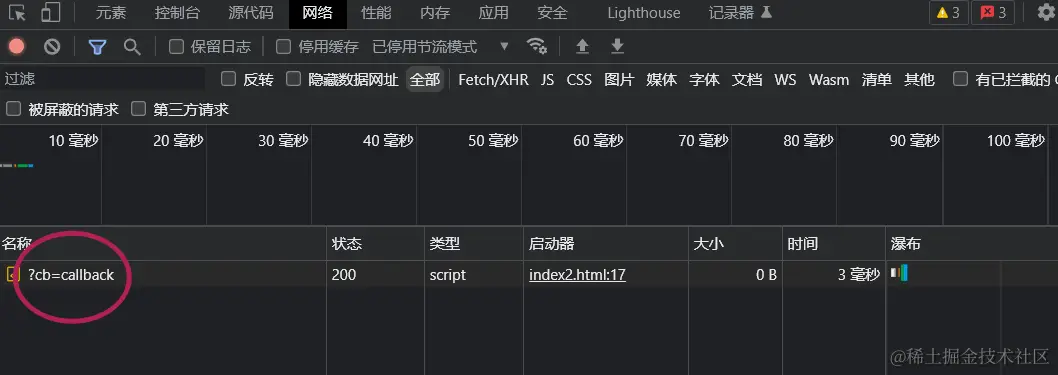1058x375 pixels.
Task: Click the 过滤 filter input field
Action: pyautogui.click(x=103, y=79)
